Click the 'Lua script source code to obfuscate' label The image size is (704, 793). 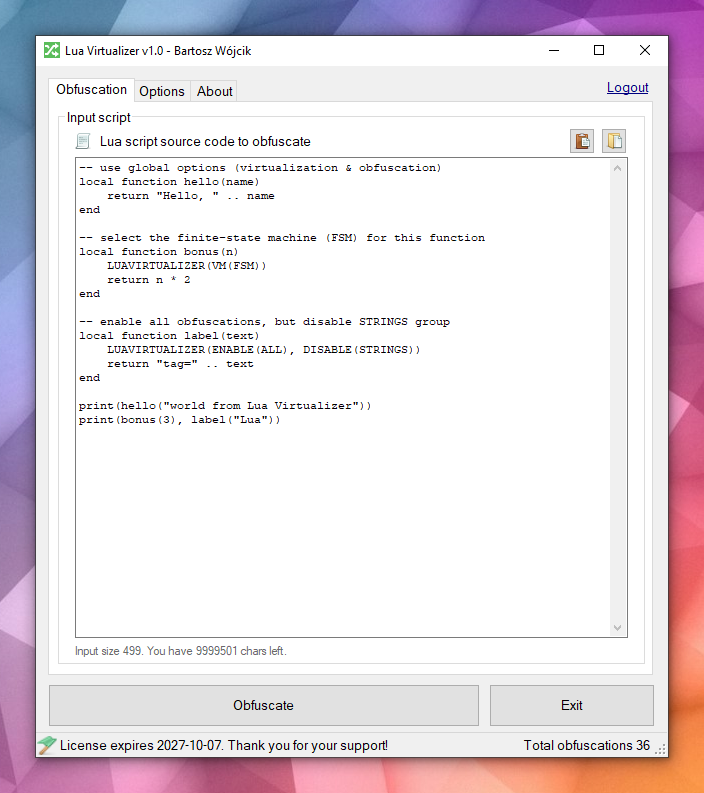[x=205, y=142]
